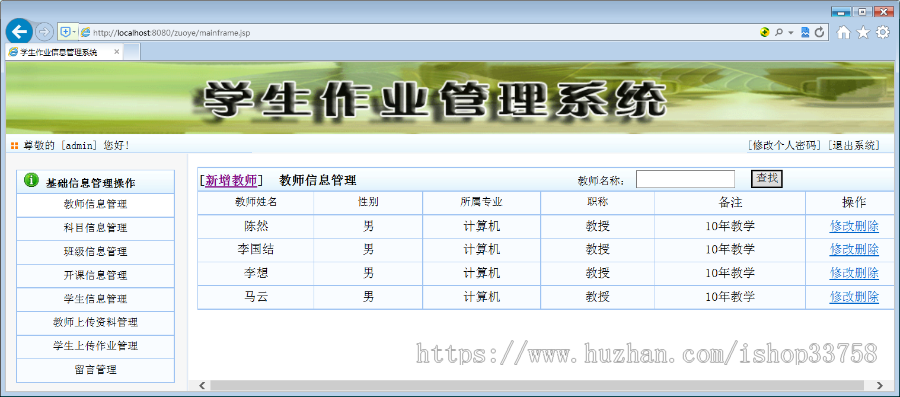The height and width of the screenshot is (397, 900).
Task: Maximize the browser window
Action: pos(862,11)
